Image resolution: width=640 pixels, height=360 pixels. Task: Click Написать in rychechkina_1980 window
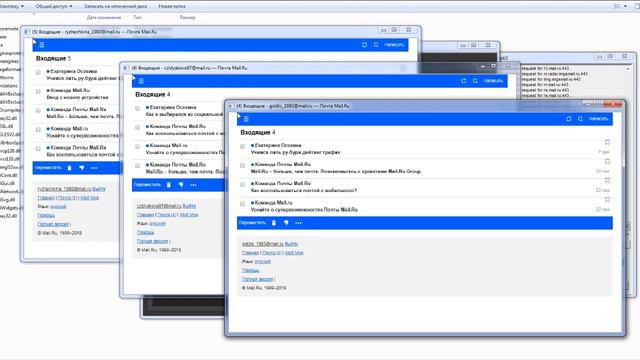(394, 45)
